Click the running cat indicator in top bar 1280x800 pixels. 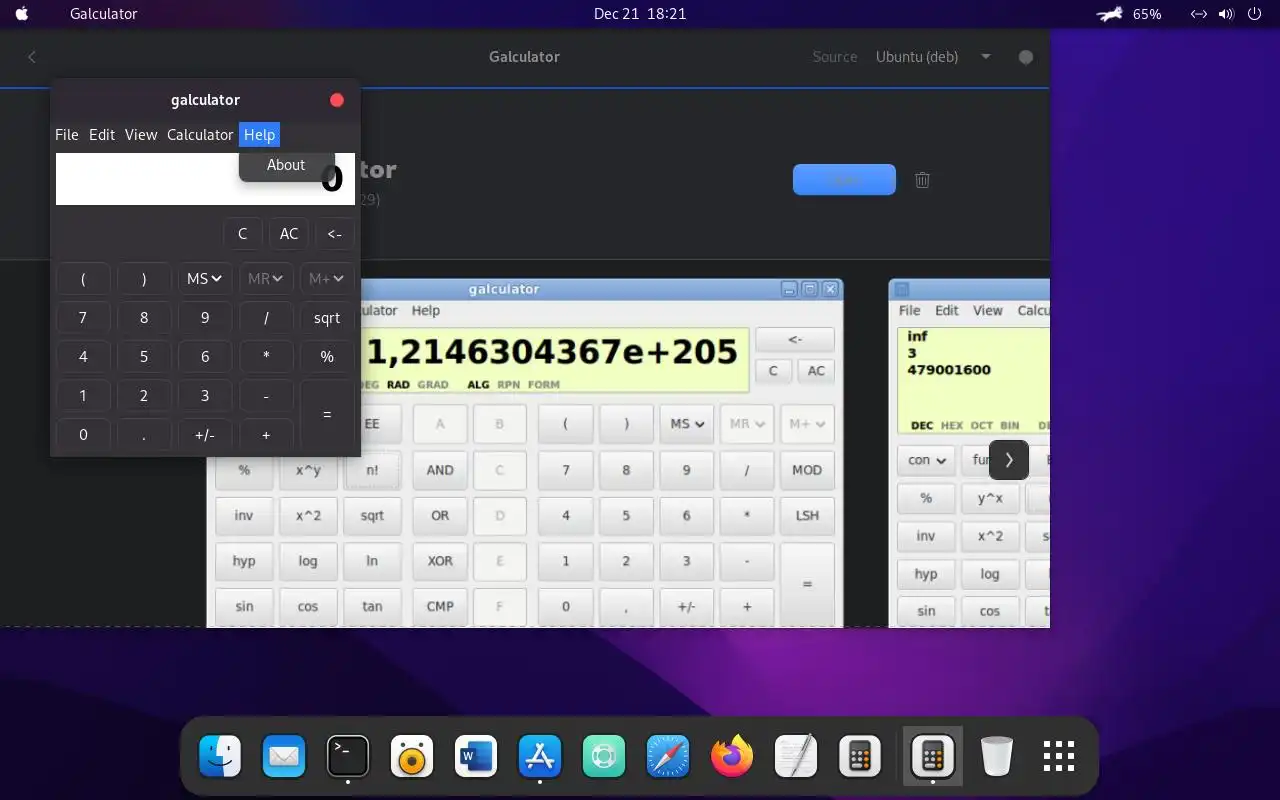pos(1110,14)
